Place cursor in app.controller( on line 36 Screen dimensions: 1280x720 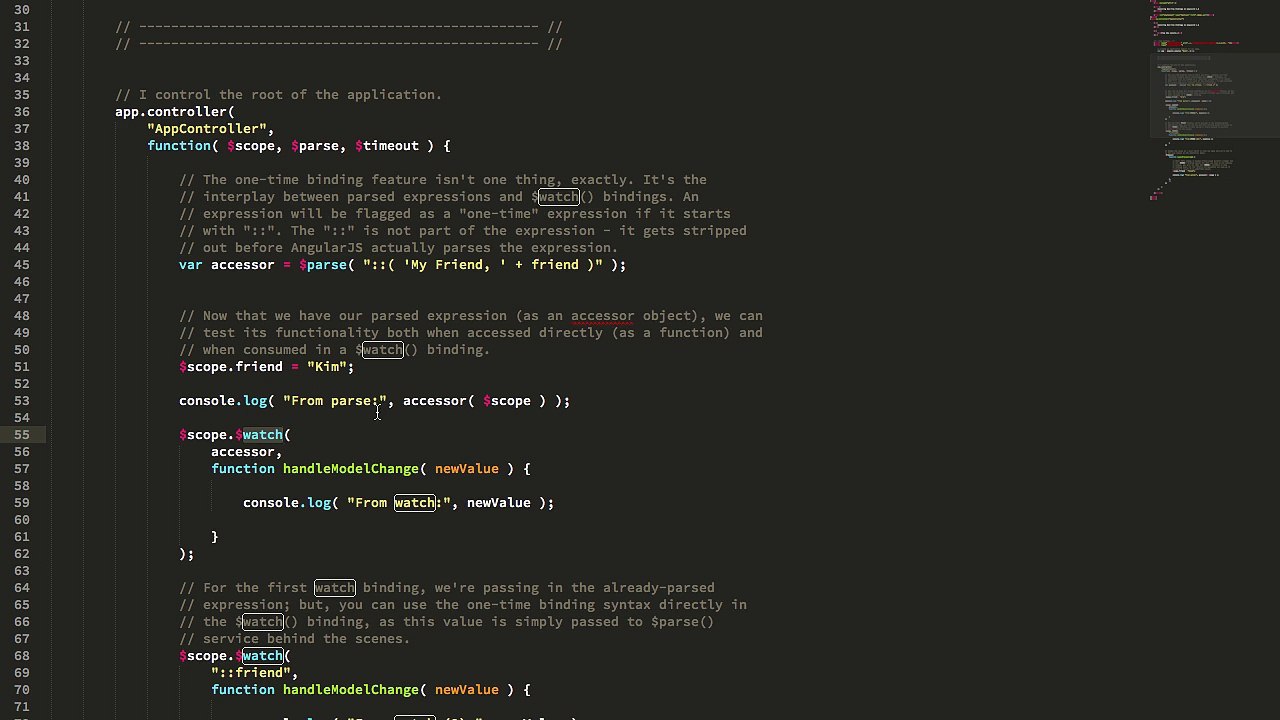(175, 112)
